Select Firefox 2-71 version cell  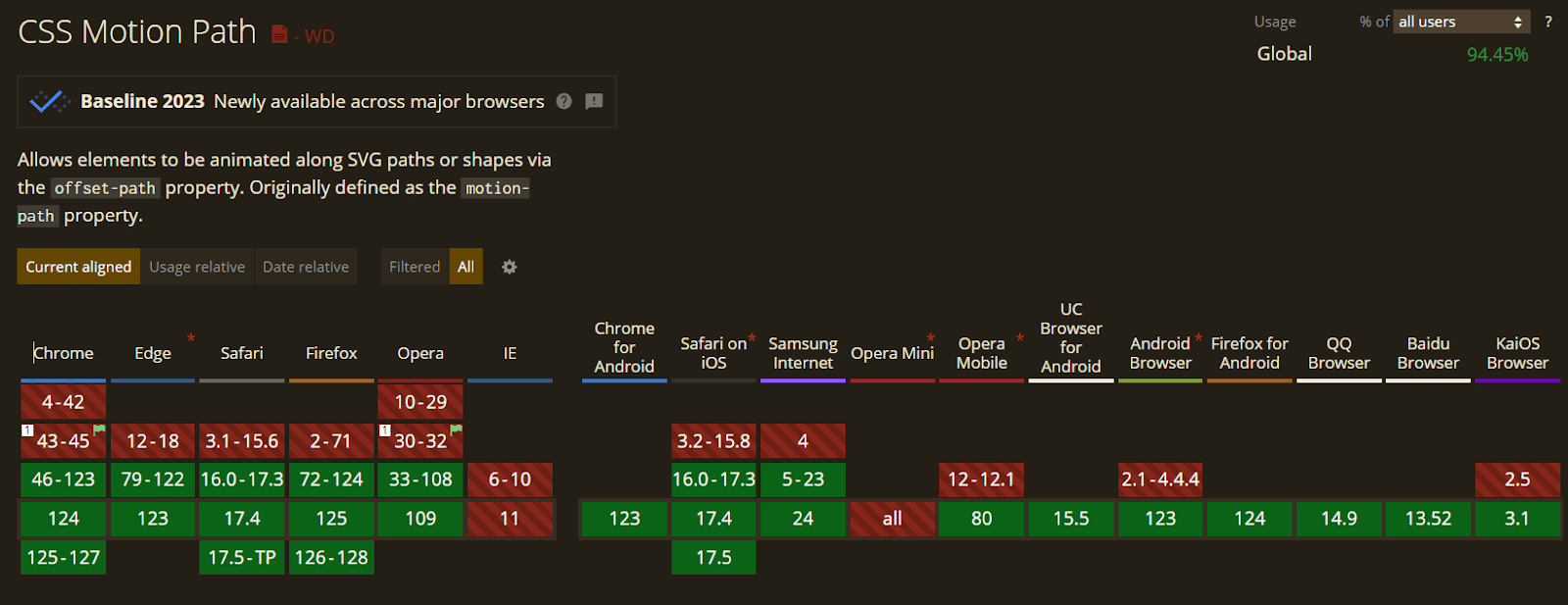pos(331,441)
